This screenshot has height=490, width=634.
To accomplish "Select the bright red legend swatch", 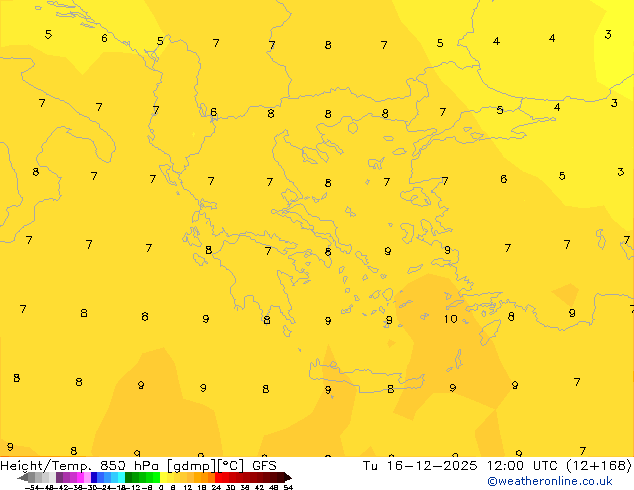I will (x=219, y=477).
